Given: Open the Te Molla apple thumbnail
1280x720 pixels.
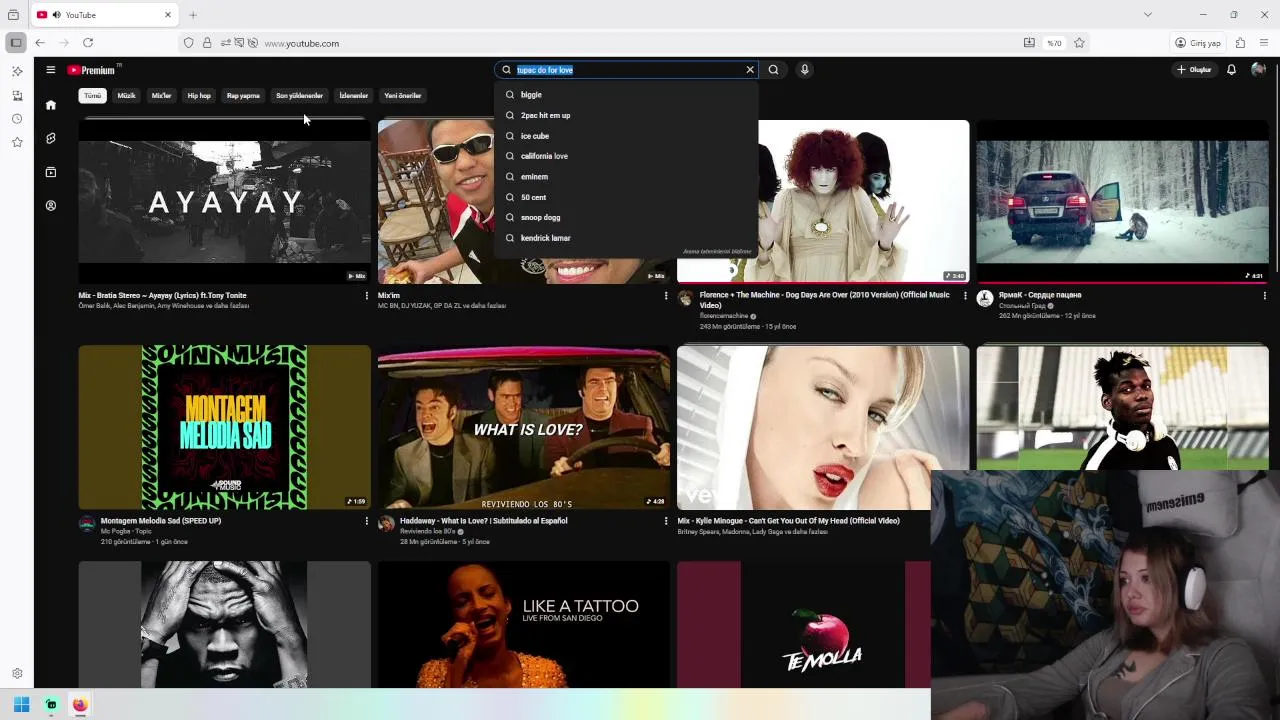Looking at the screenshot, I should [804, 625].
